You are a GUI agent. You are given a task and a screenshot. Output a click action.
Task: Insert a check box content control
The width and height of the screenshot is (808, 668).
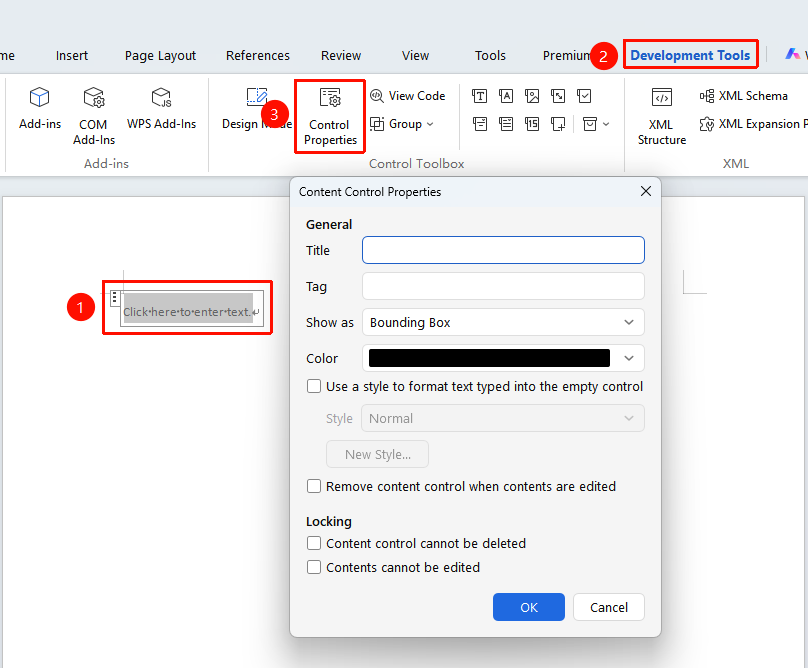click(x=584, y=96)
